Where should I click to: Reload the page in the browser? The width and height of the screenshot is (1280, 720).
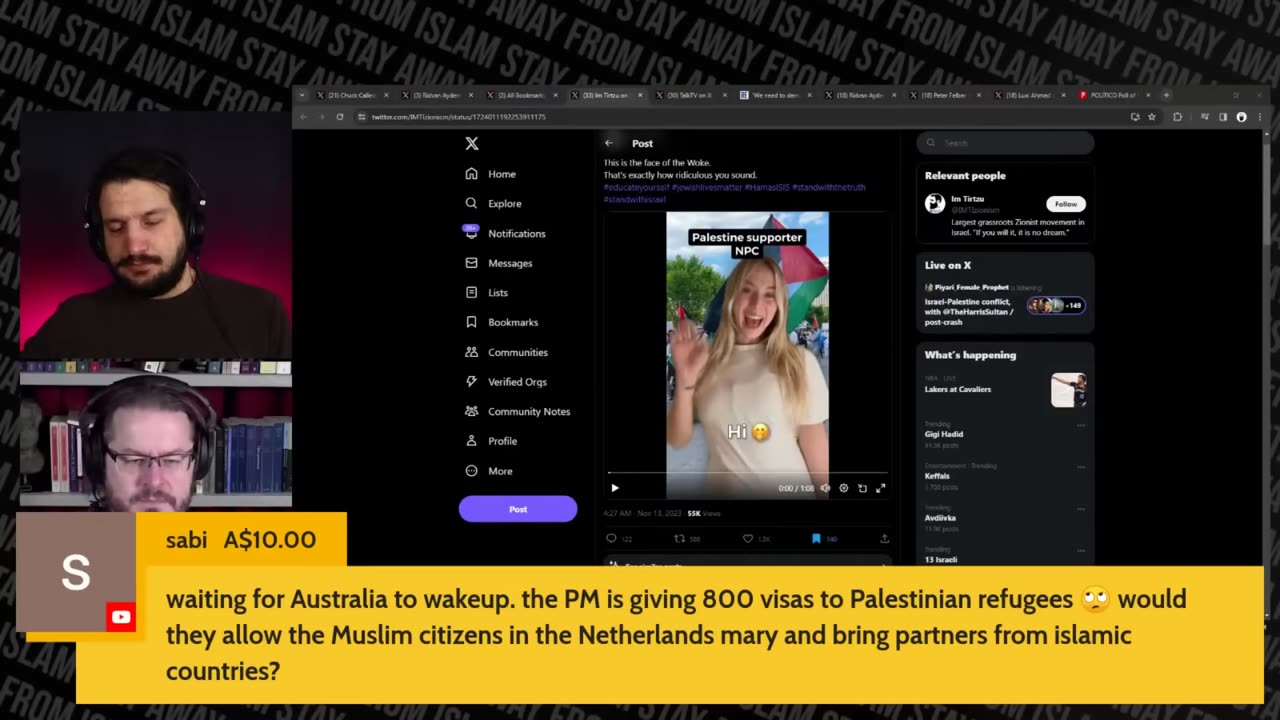340,117
